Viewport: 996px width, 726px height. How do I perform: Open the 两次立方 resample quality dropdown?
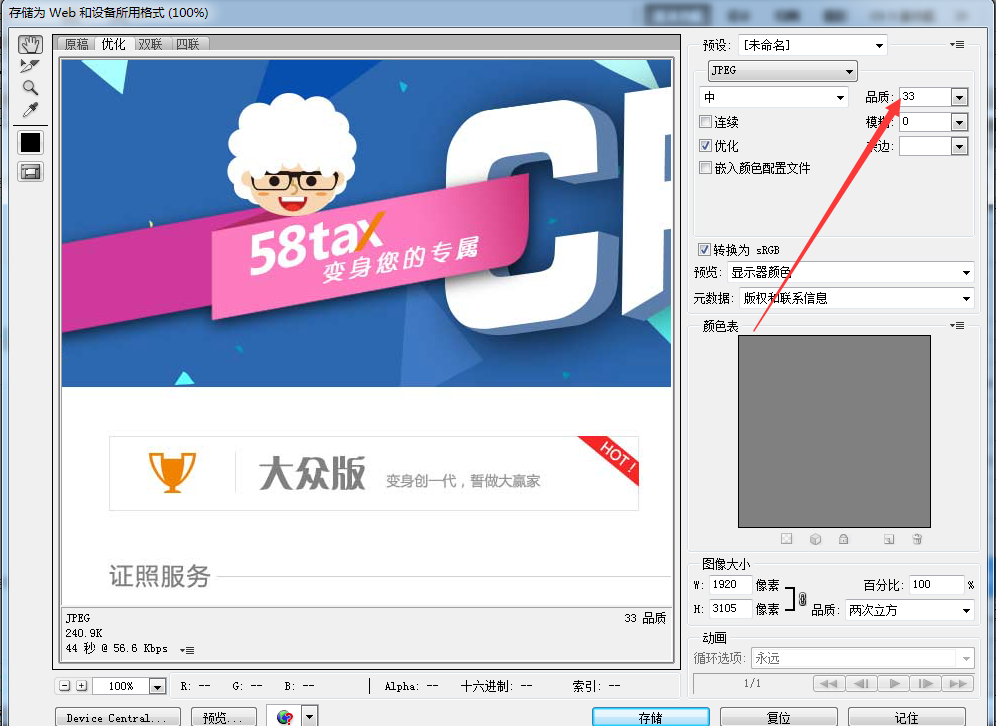910,610
